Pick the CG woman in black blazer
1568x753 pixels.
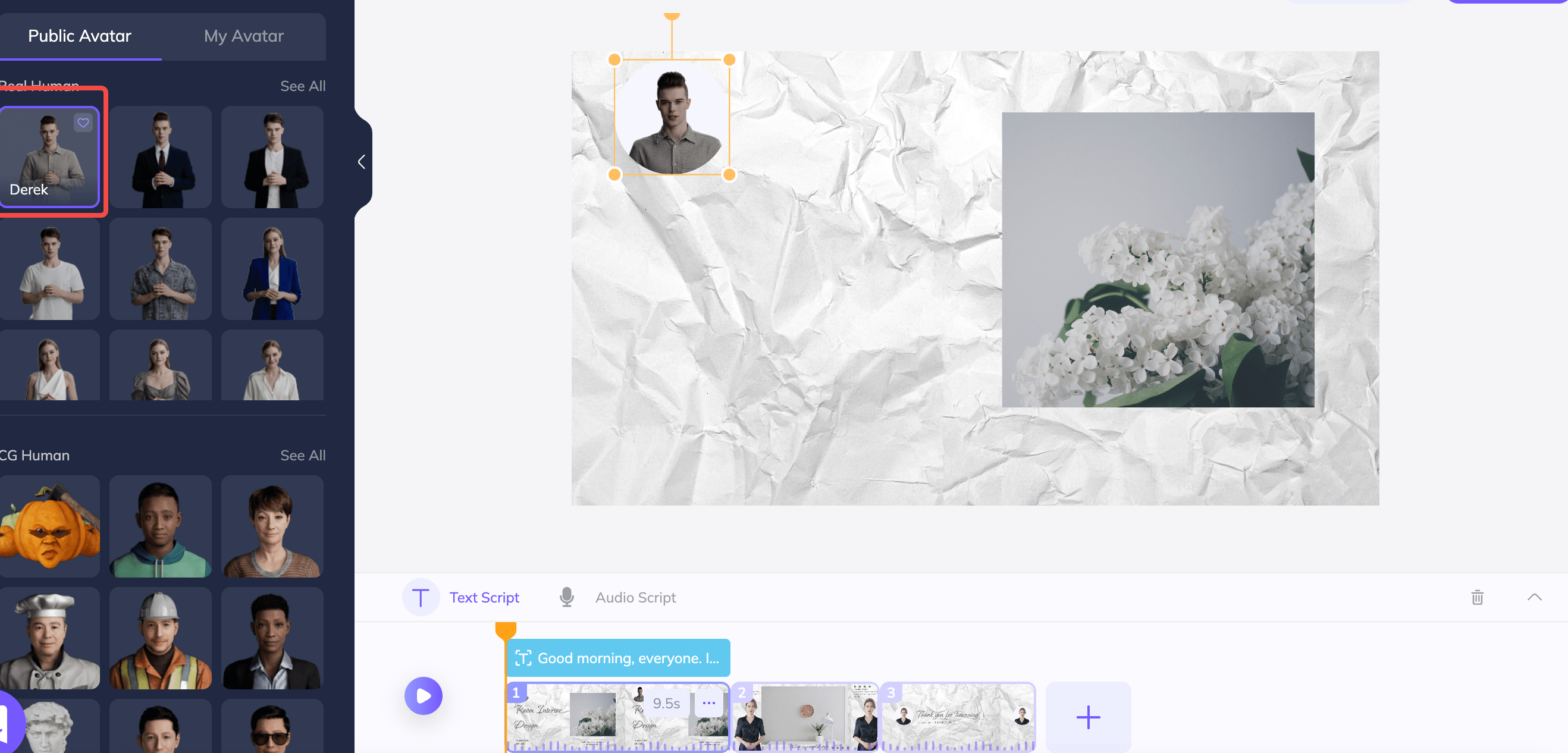(272, 638)
